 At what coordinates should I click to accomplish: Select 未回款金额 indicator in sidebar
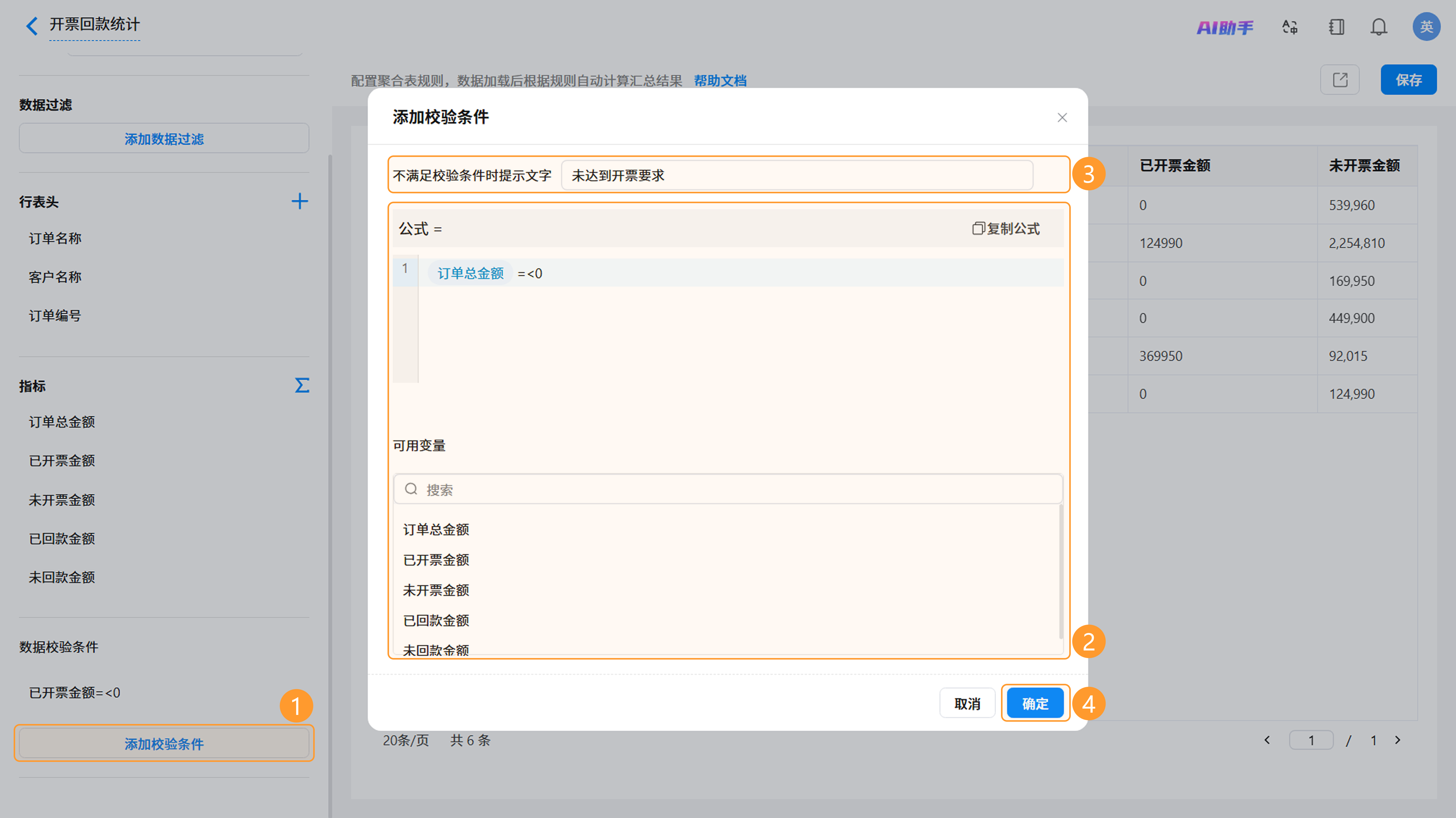(62, 577)
